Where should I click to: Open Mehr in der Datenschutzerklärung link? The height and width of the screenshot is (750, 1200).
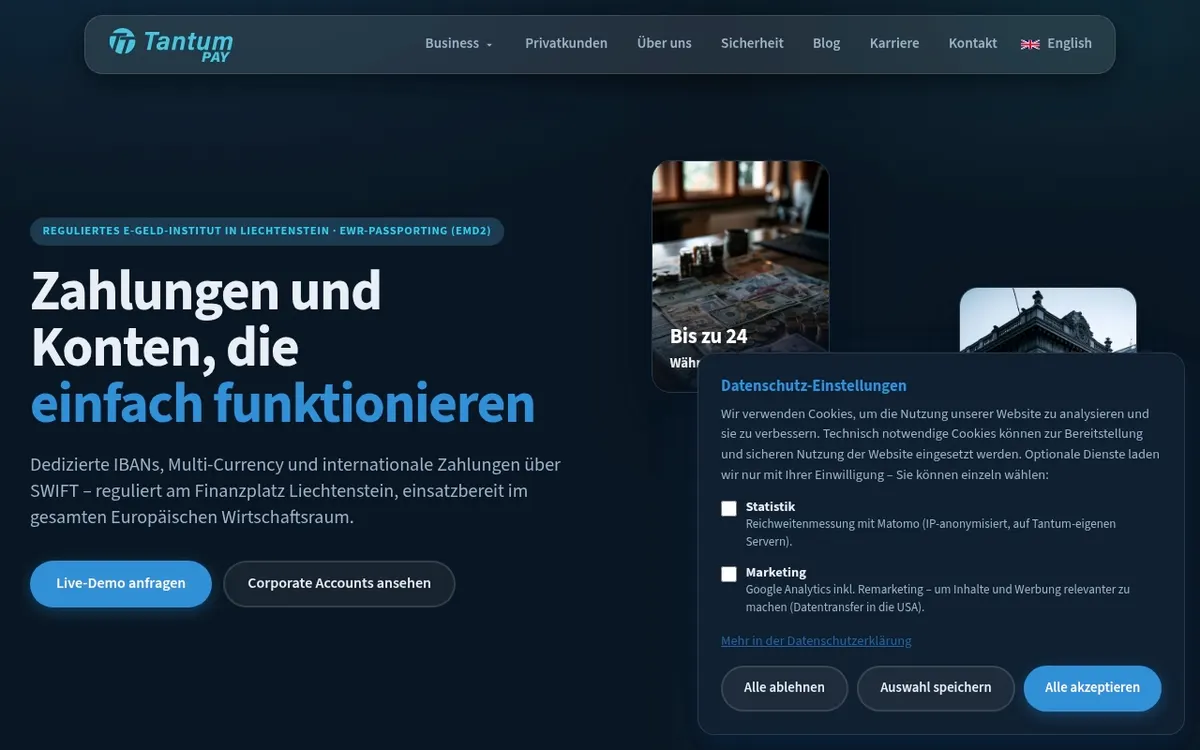pyautogui.click(x=816, y=641)
